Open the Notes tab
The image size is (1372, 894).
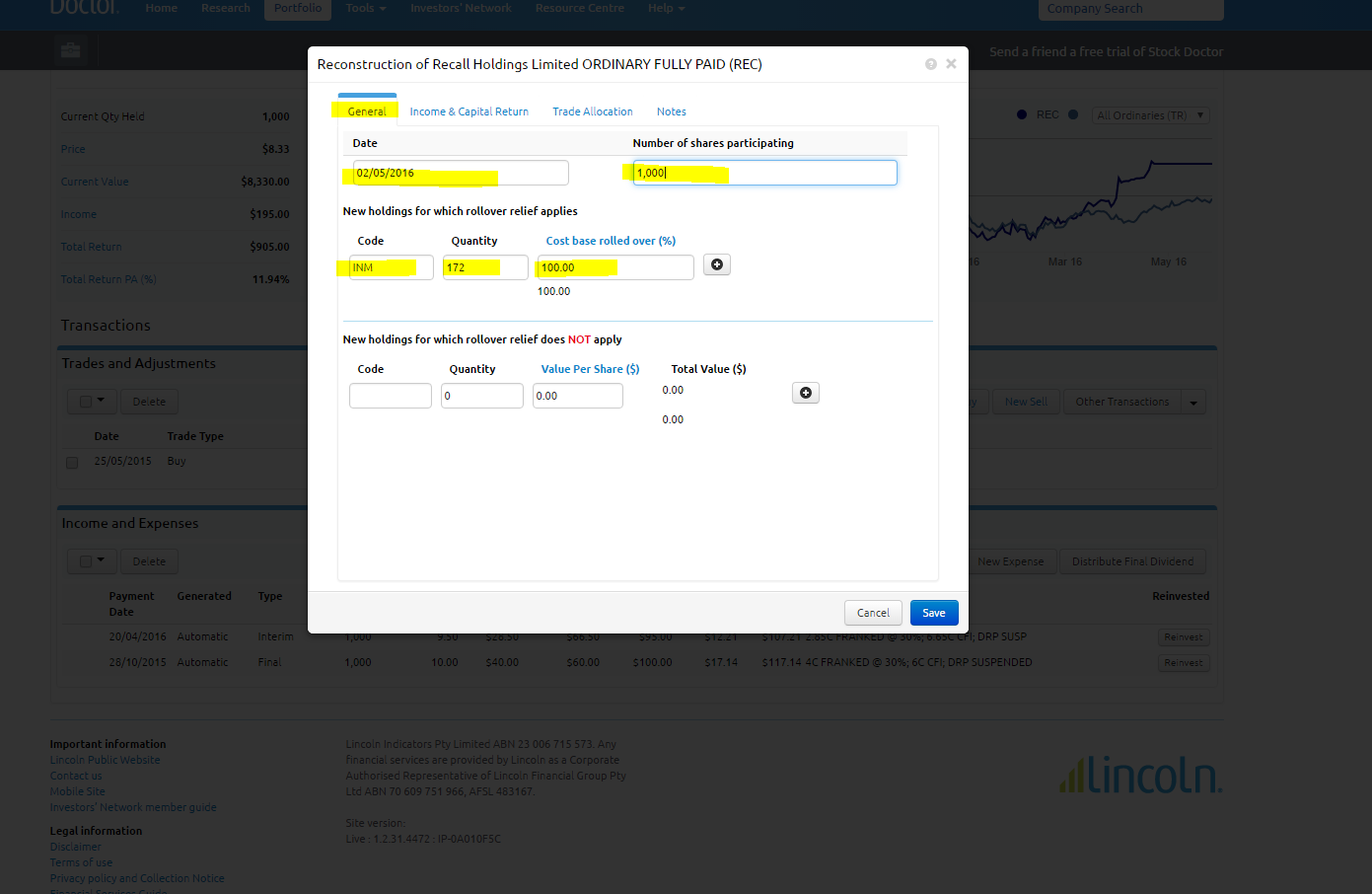point(672,112)
